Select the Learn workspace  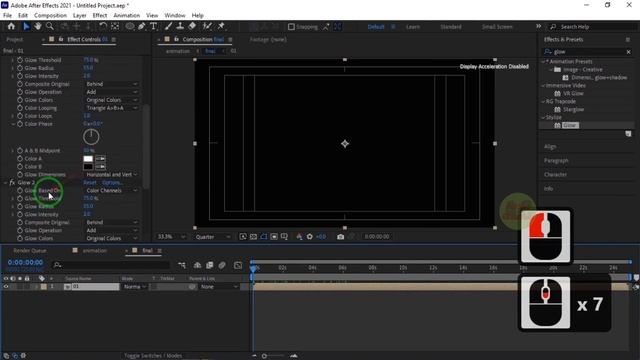coord(413,27)
